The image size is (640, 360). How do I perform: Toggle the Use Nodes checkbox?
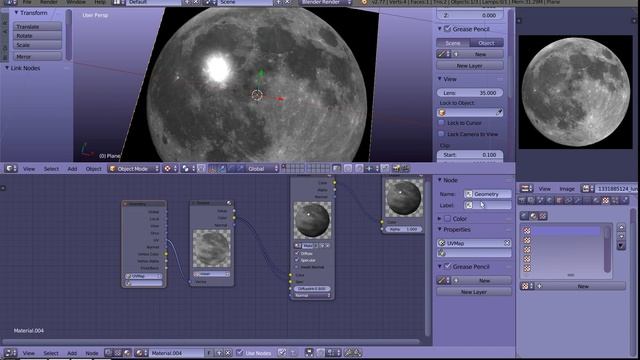pyautogui.click(x=240, y=353)
